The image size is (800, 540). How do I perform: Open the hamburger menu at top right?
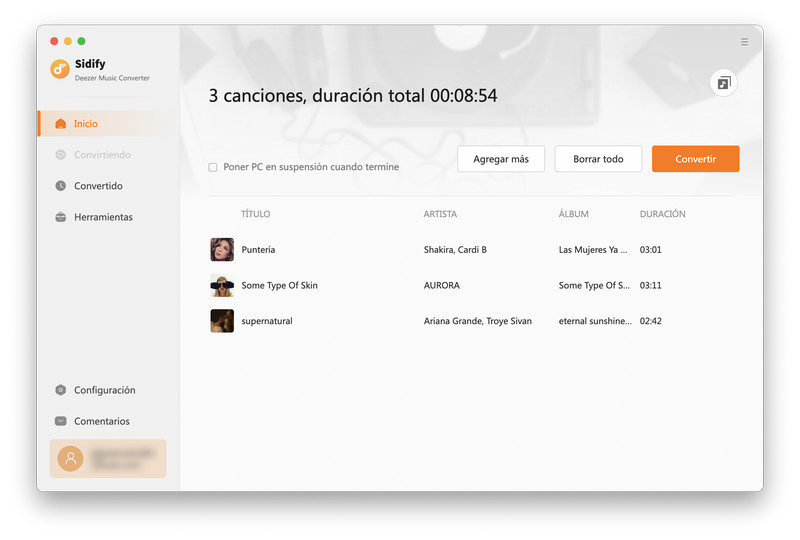[744, 42]
